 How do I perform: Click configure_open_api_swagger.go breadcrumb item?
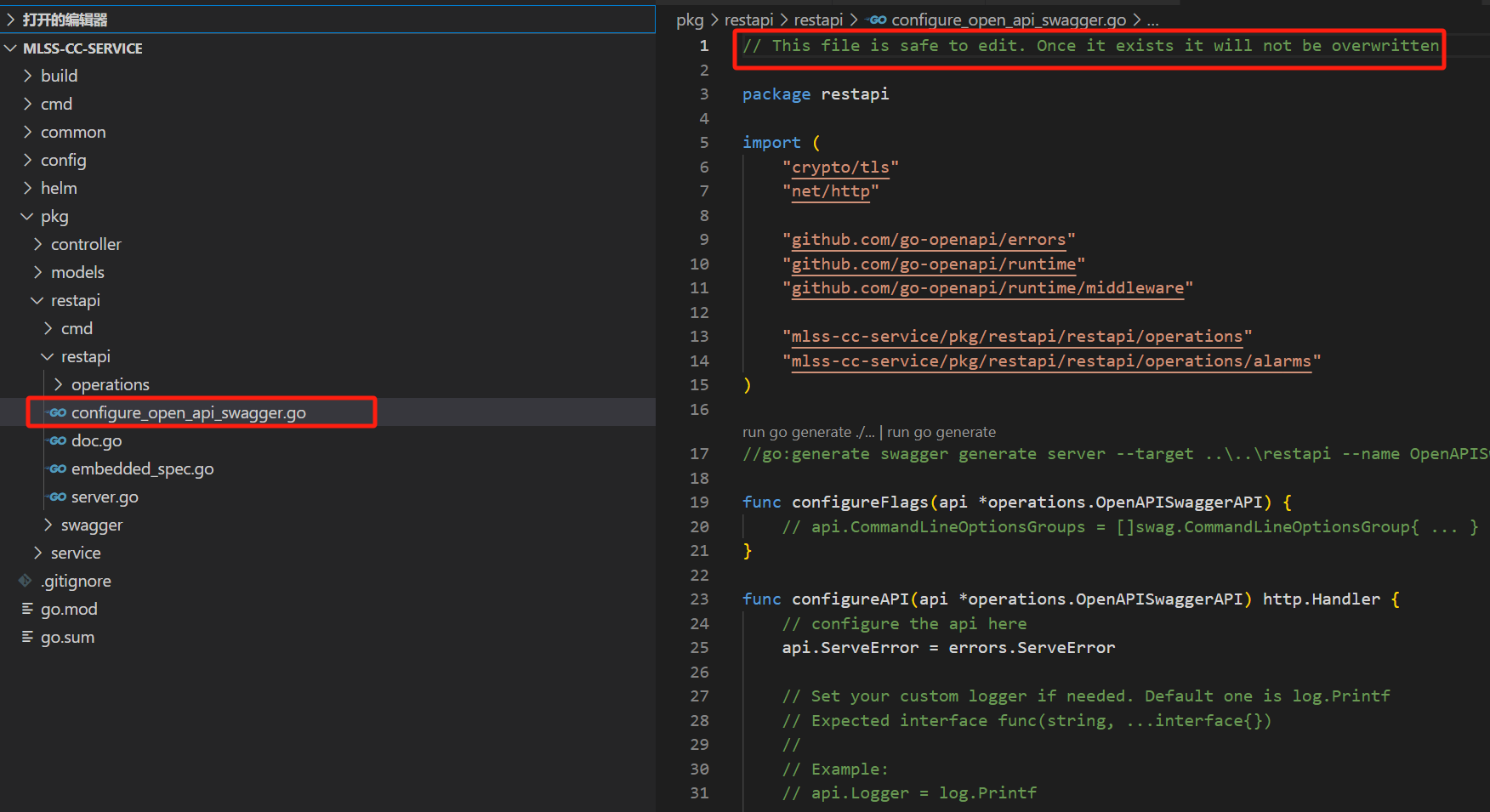[1009, 20]
